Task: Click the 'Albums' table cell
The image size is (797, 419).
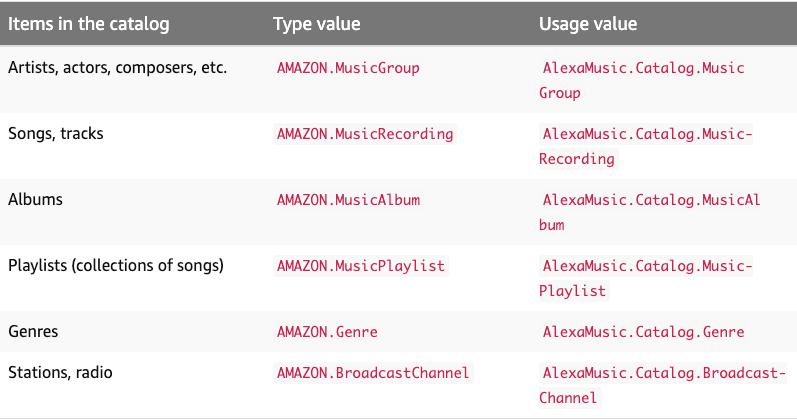Action: [x=36, y=199]
